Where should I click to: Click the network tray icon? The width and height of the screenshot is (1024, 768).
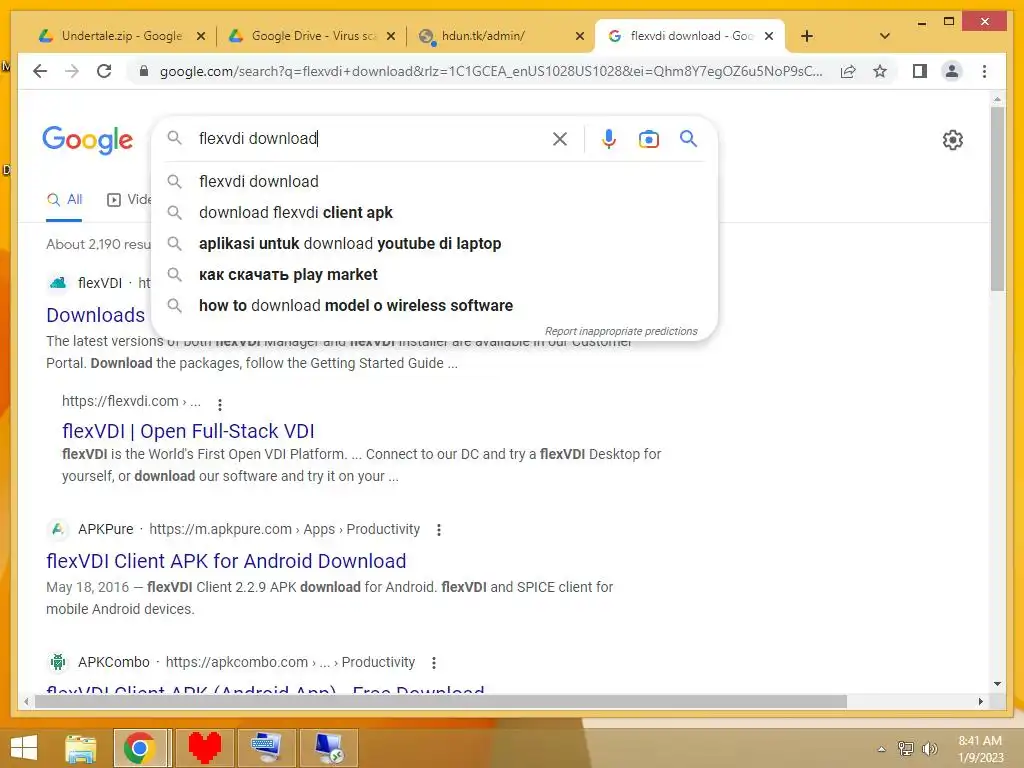(906, 748)
